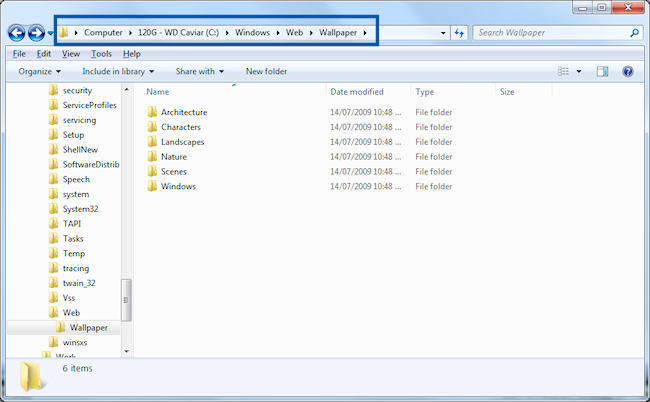Screen dimensions: 650x402
Task: Click the change view icon
Action: pyautogui.click(x=564, y=72)
